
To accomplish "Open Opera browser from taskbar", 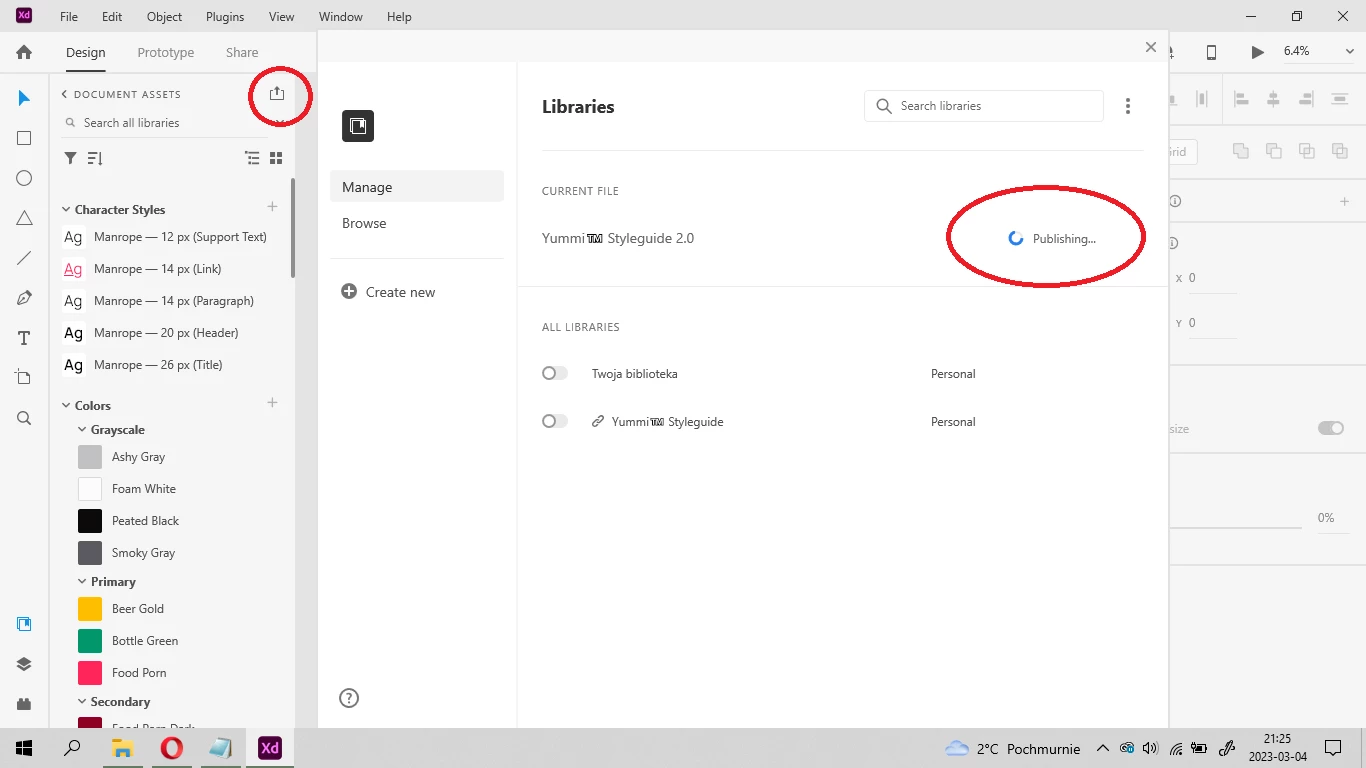I will point(171,748).
